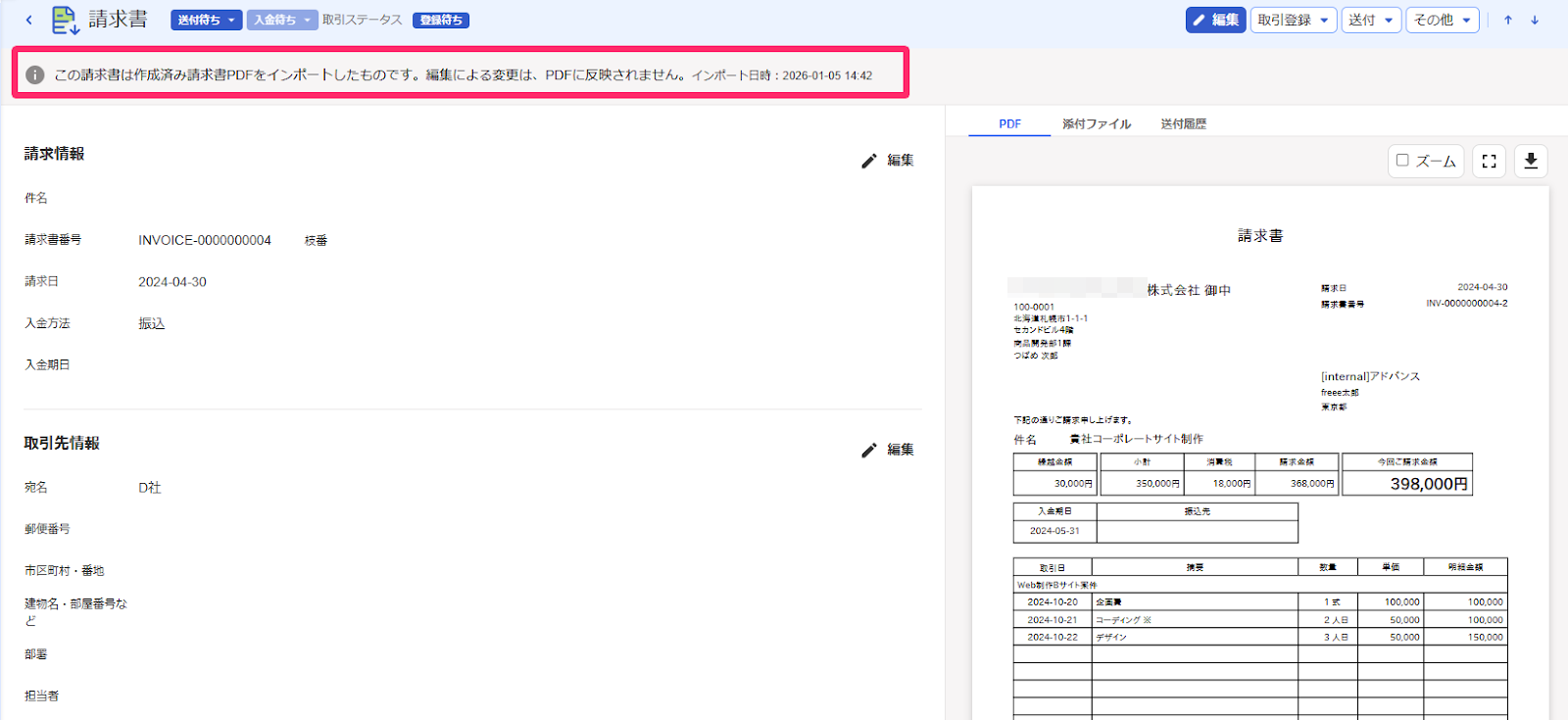The image size is (1568, 720).
Task: Click the 取引ステータス label
Action: coord(363,20)
